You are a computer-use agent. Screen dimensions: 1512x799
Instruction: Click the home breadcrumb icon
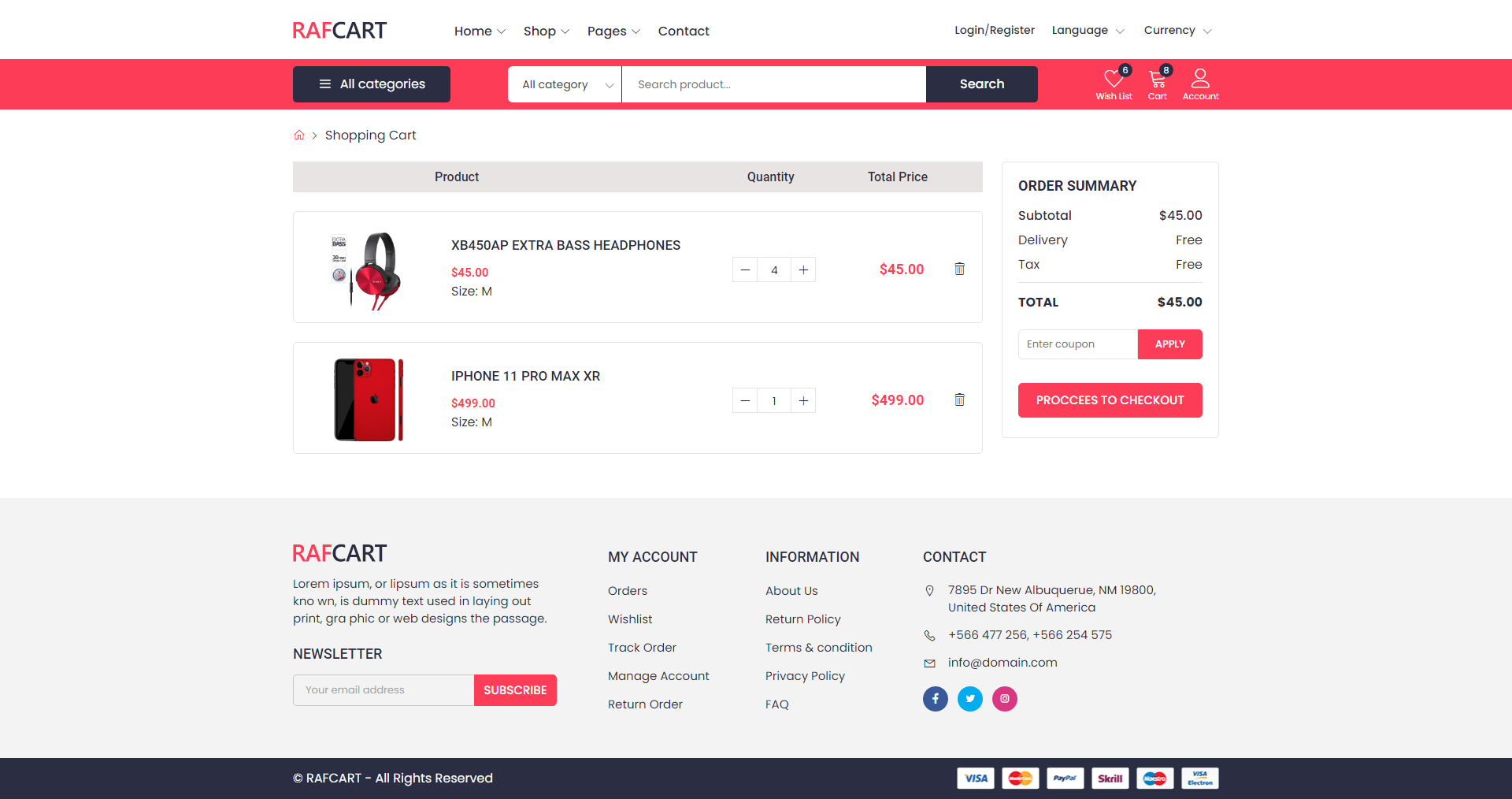tap(299, 136)
